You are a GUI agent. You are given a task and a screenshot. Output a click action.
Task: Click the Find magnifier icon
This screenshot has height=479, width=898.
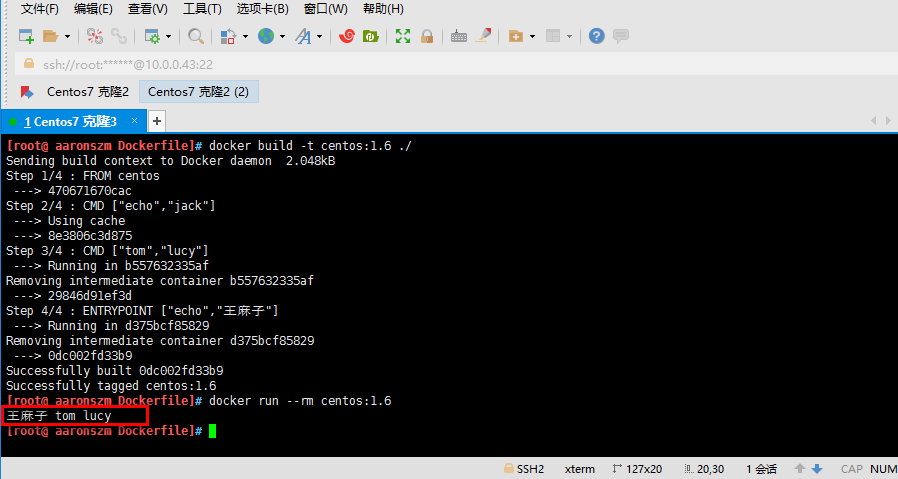tap(196, 36)
